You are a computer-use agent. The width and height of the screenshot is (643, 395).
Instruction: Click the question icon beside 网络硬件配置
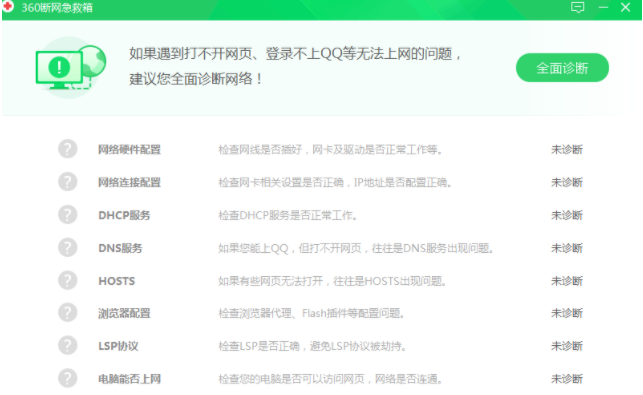(68, 149)
